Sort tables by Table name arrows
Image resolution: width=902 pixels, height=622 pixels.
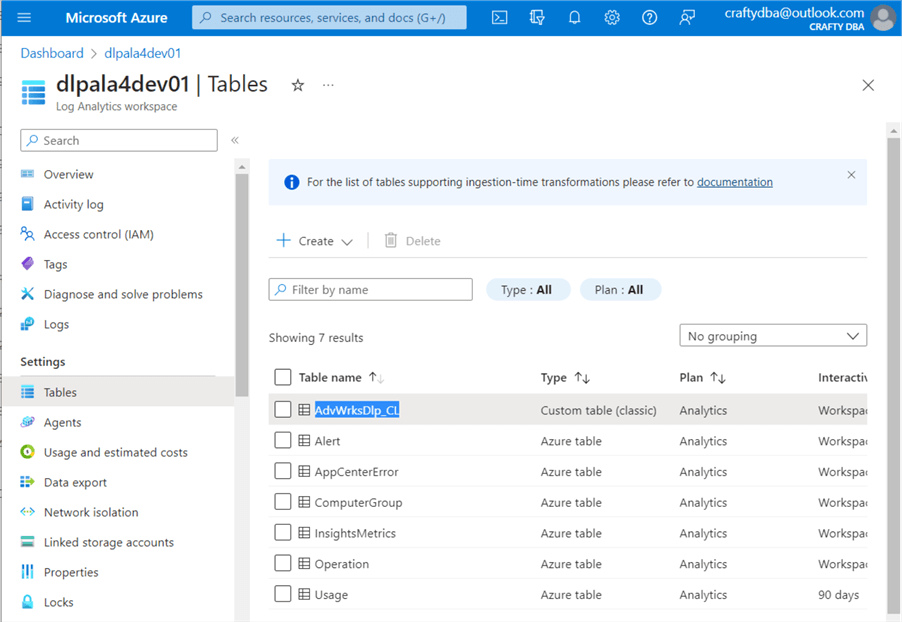(376, 377)
